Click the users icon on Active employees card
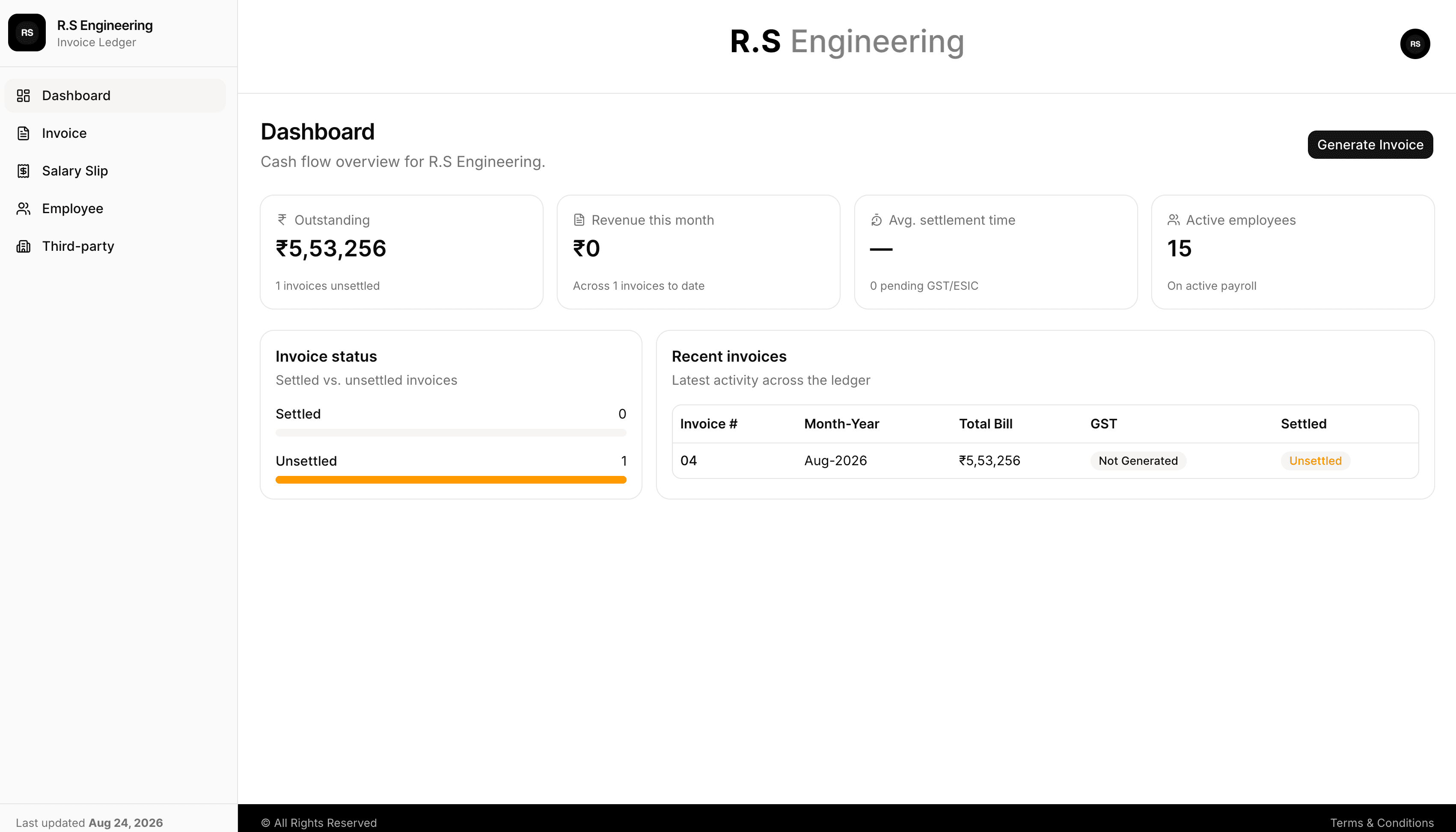1456x832 pixels. [1173, 220]
